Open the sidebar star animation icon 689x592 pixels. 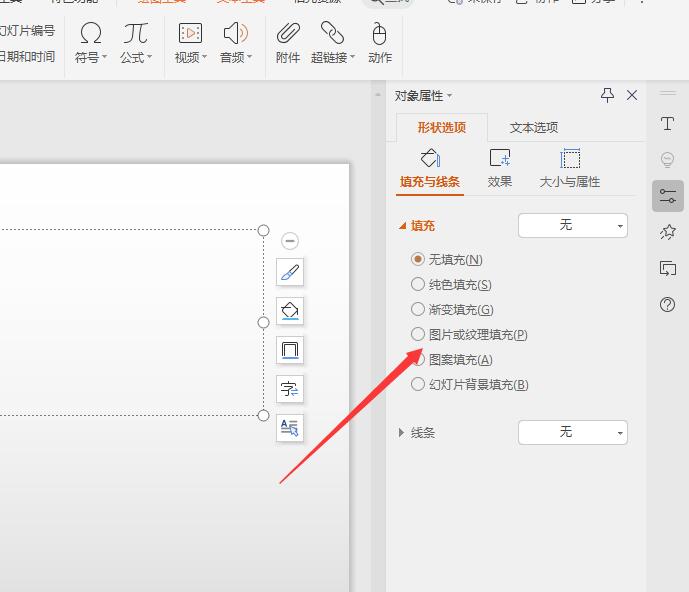pos(667,232)
